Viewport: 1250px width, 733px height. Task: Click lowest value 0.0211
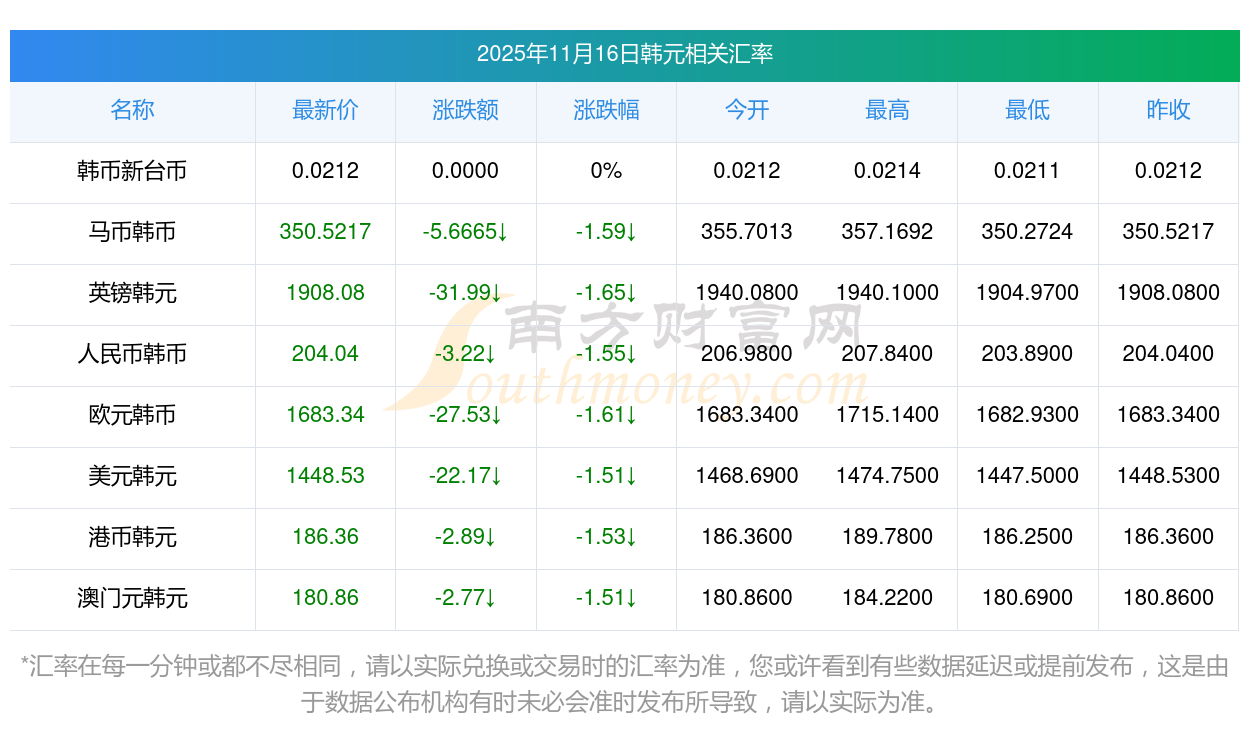(x=1028, y=171)
